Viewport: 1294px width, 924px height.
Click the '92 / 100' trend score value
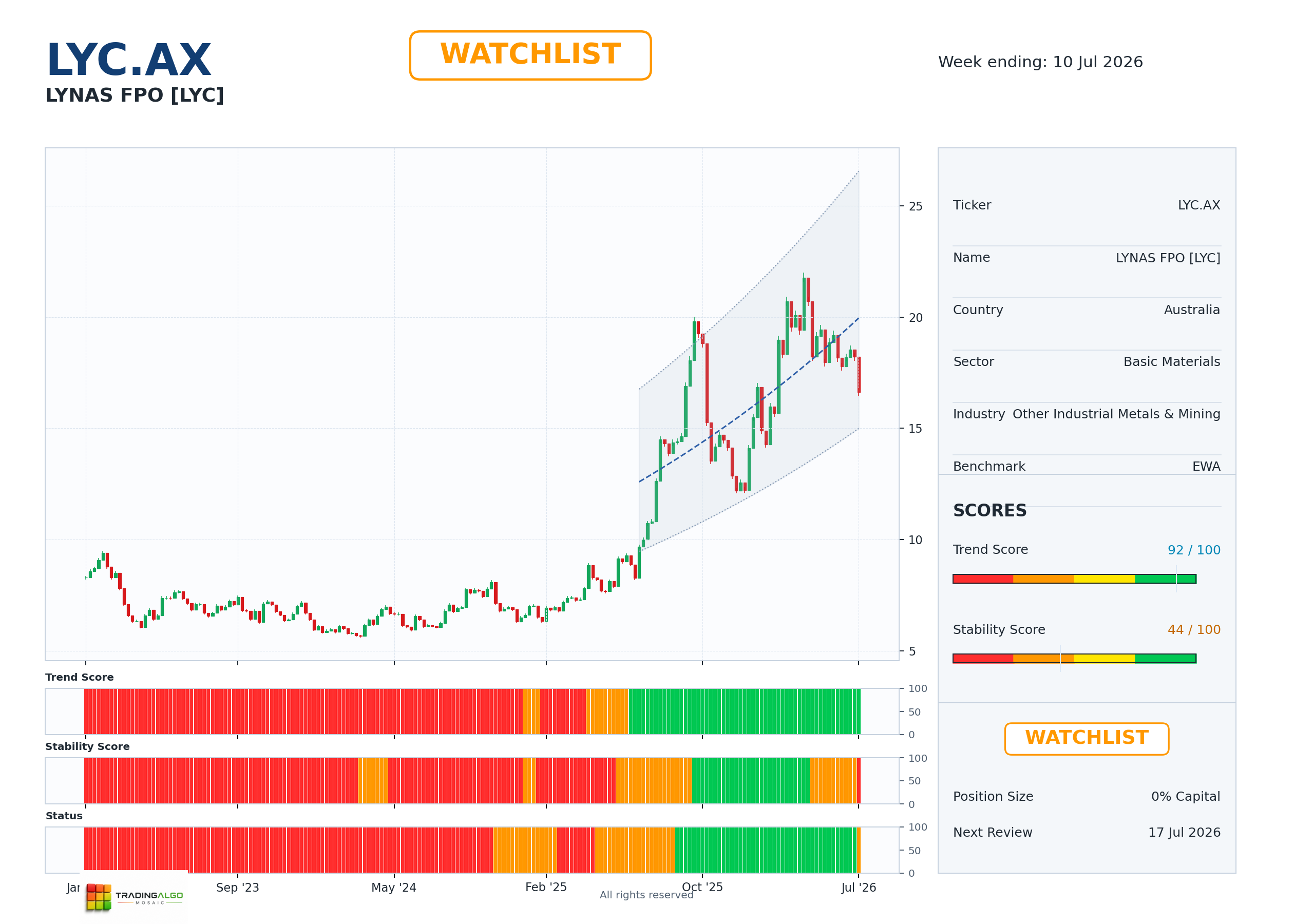point(1194,550)
